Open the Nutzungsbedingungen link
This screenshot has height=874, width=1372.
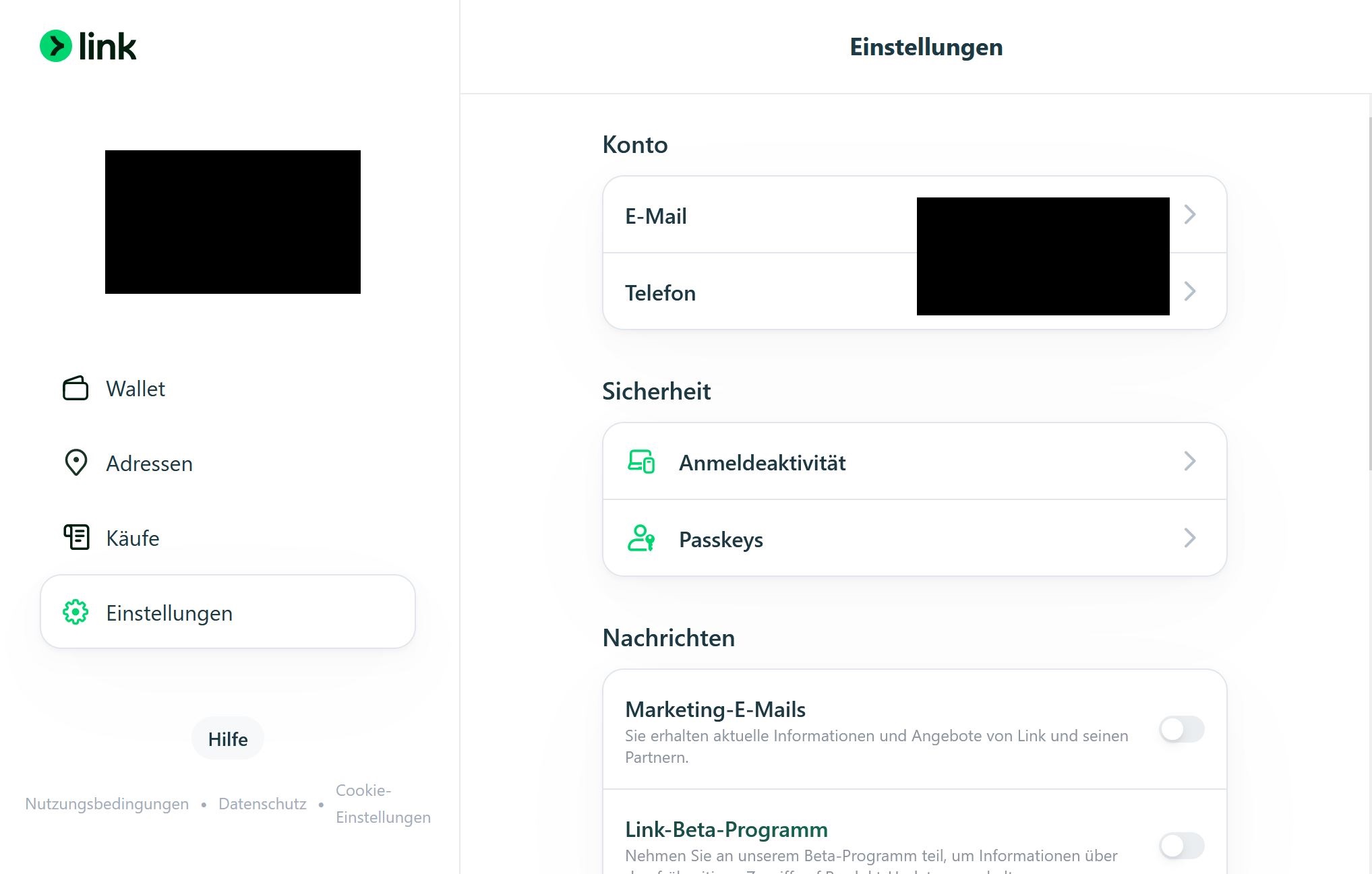pyautogui.click(x=107, y=804)
